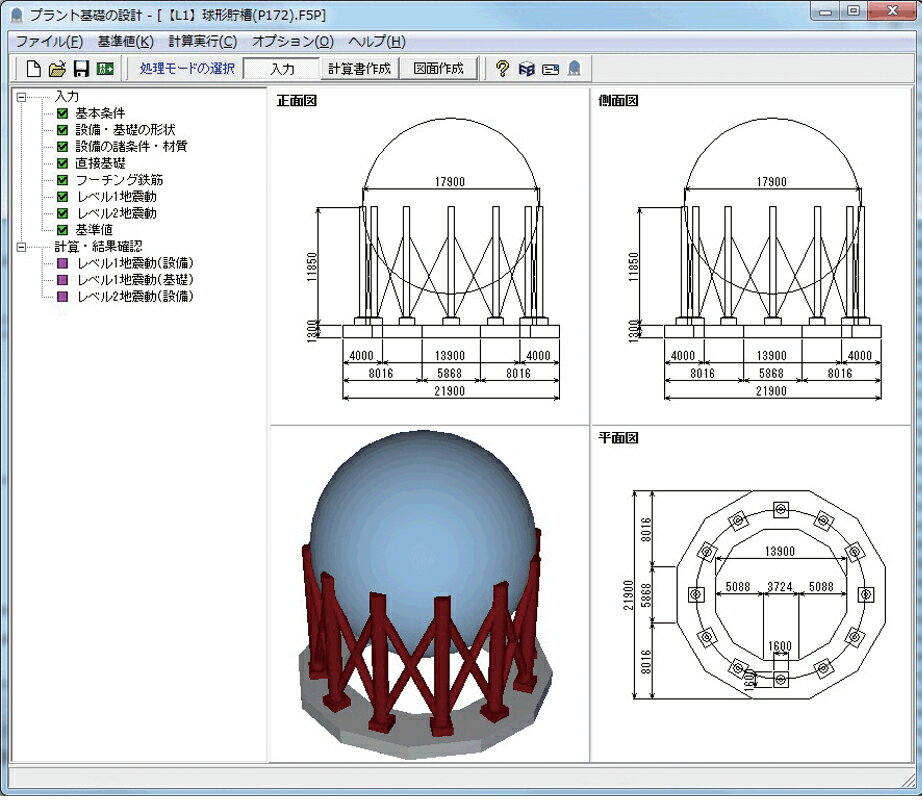Click purple marker for レベル1地震動(設備)

62,263
